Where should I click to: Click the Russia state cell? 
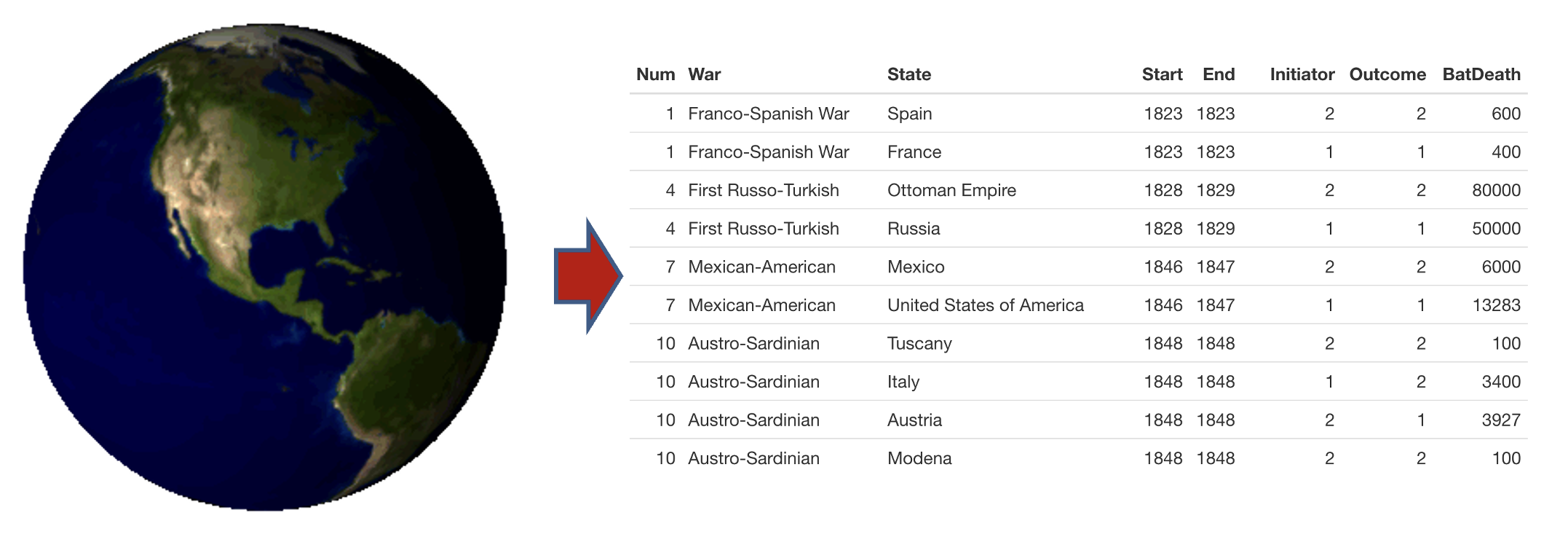(914, 229)
